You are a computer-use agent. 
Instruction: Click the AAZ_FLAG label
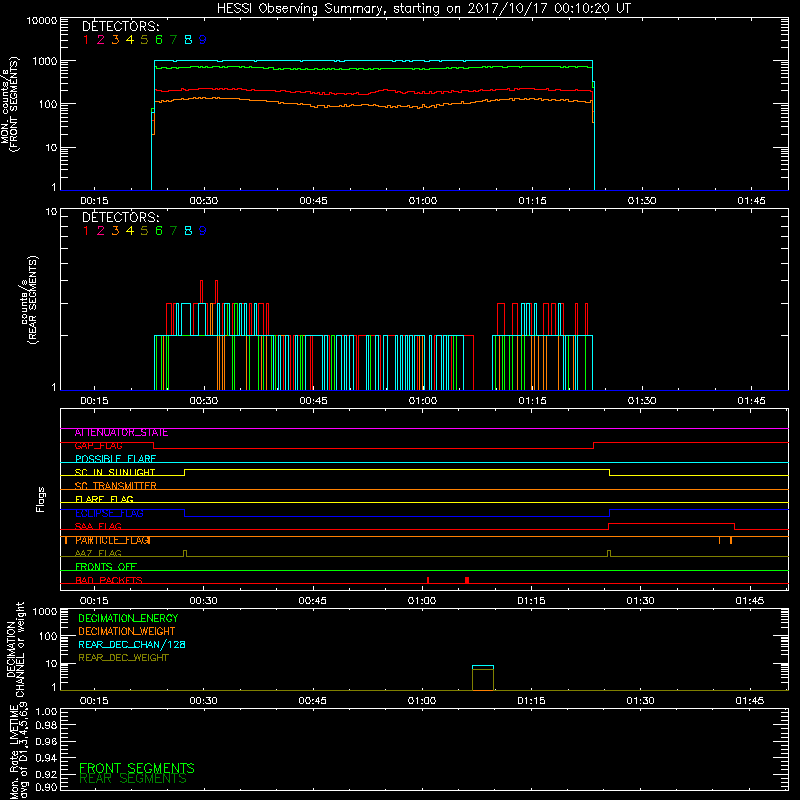click(98, 554)
